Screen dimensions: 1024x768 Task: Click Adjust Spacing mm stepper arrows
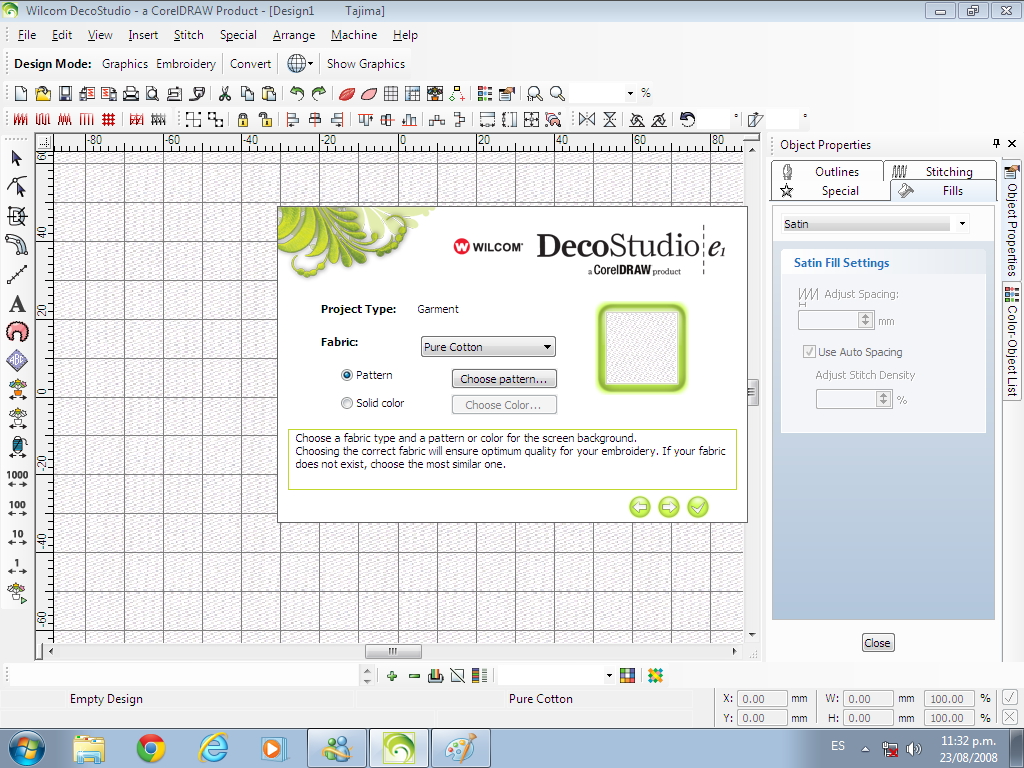click(866, 320)
